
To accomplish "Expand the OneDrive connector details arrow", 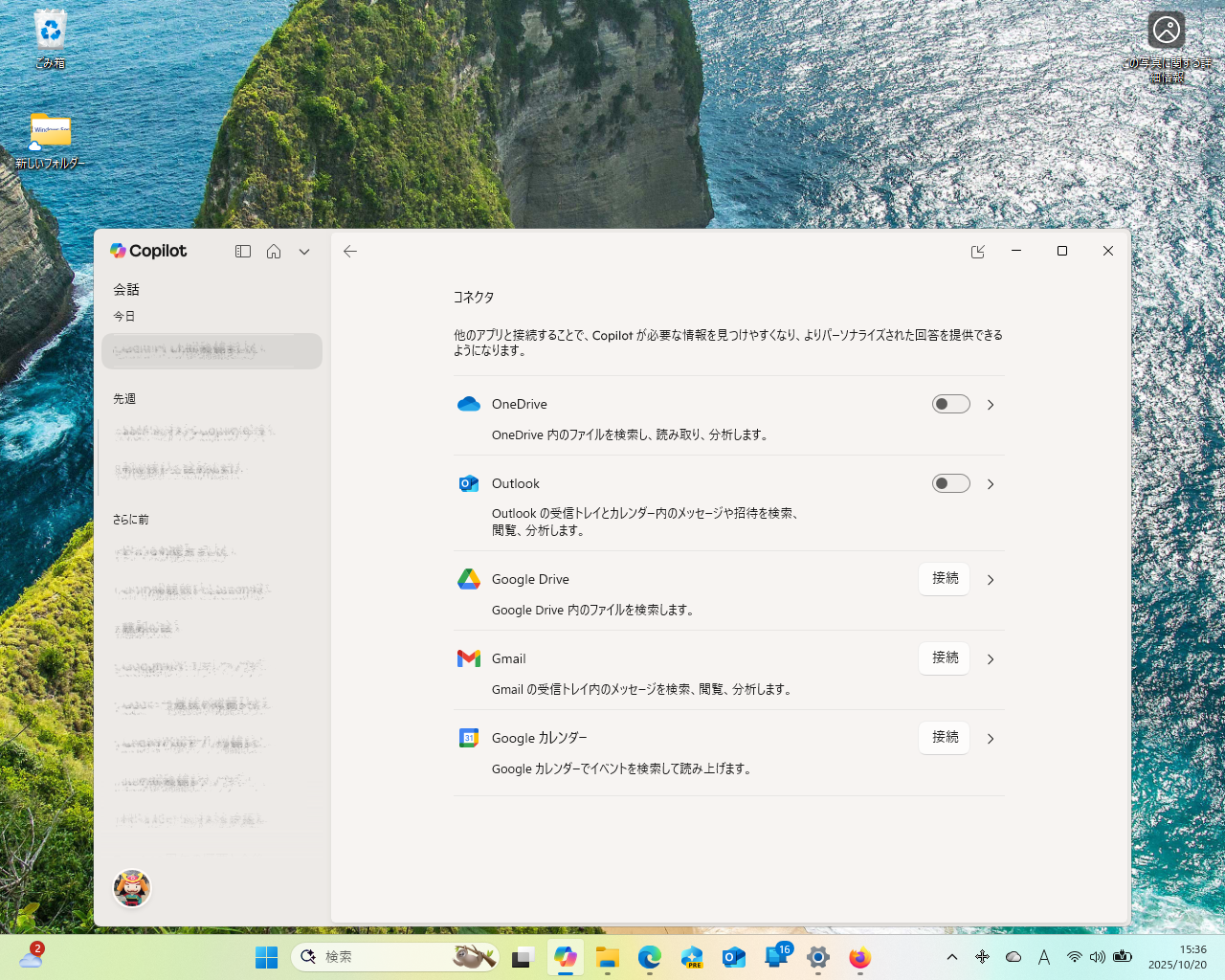I will pos(991,404).
